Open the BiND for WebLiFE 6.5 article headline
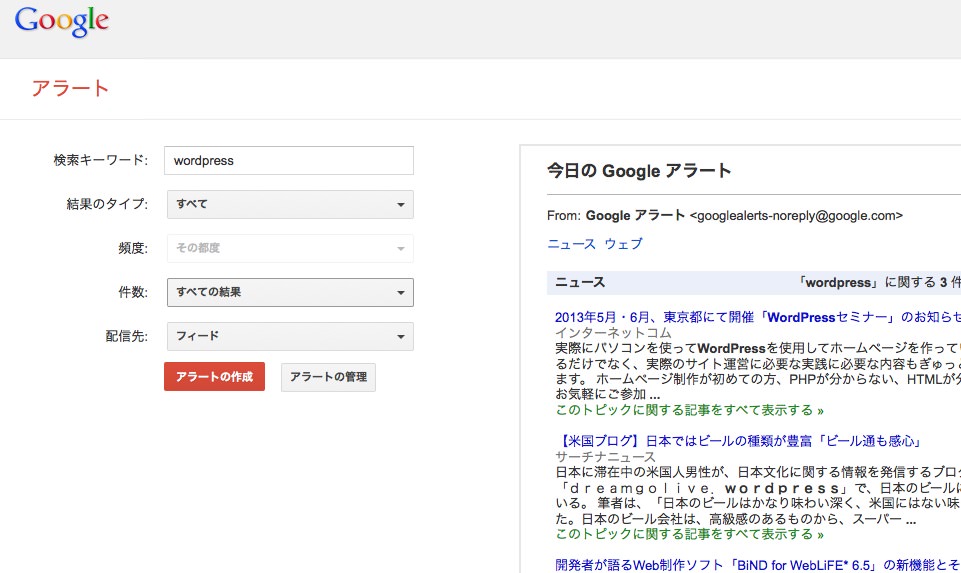 [x=758, y=565]
